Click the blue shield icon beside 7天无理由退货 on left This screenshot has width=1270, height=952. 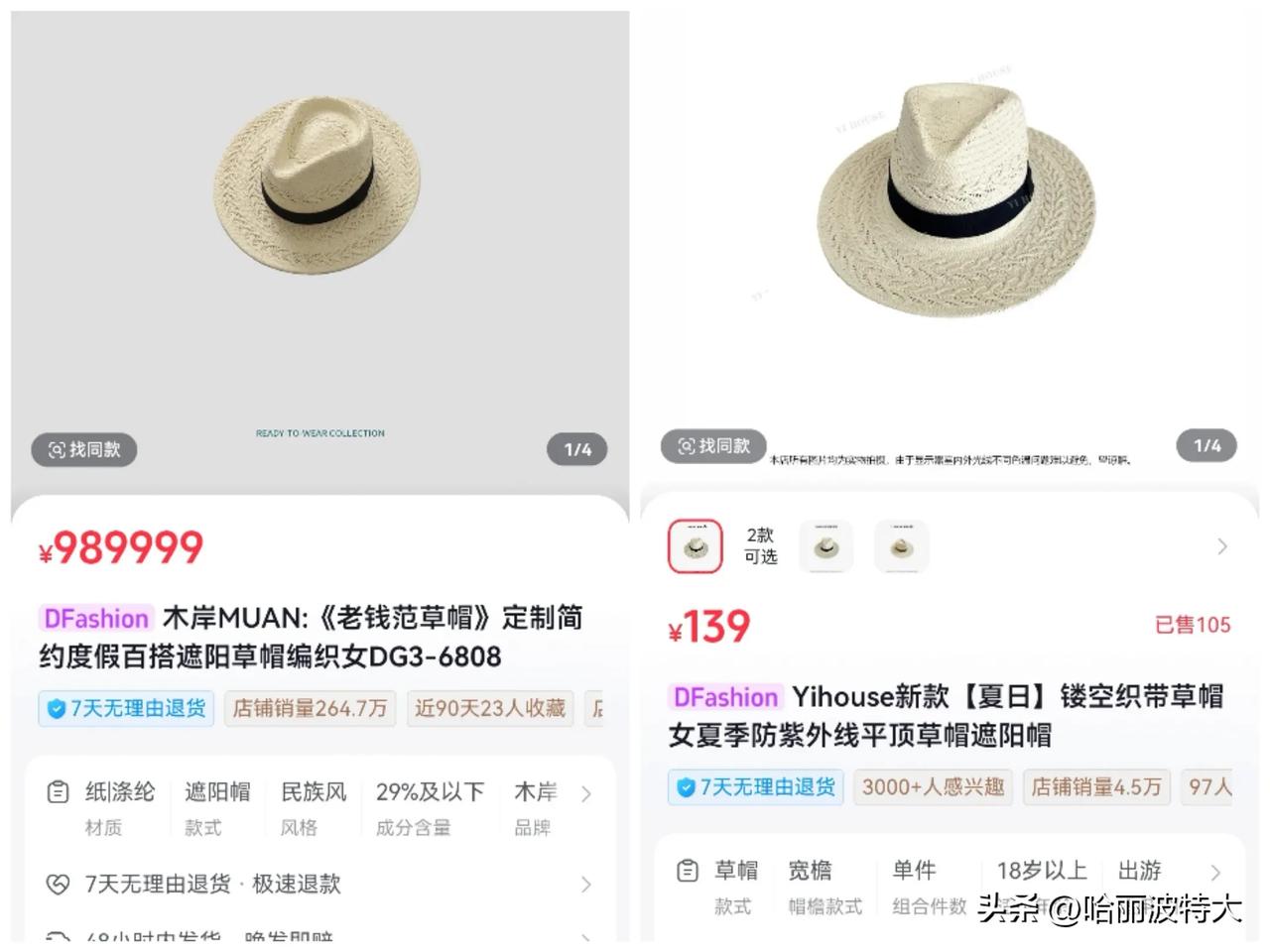click(57, 708)
